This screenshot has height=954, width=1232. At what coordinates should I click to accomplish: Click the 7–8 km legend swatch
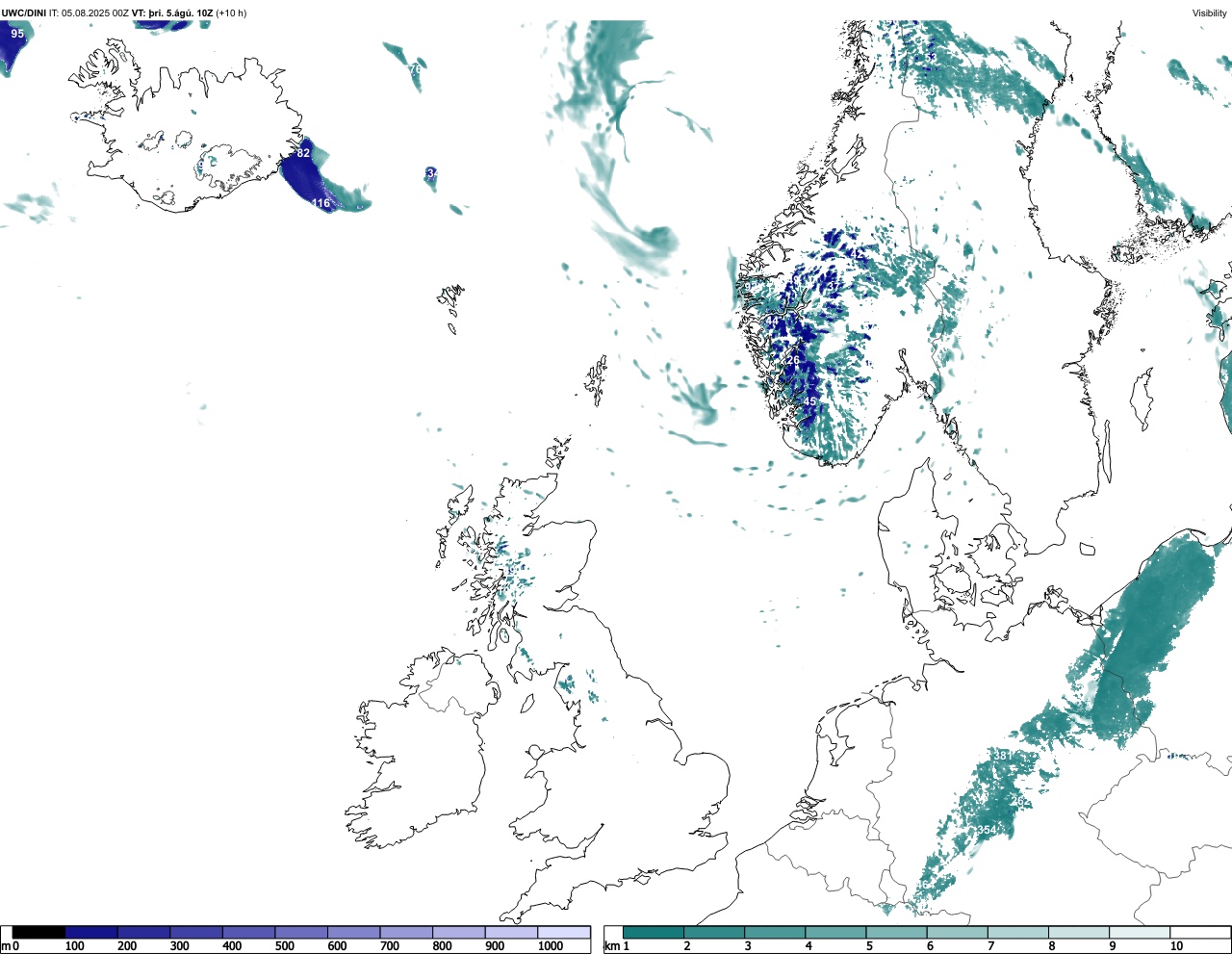pos(1018,932)
